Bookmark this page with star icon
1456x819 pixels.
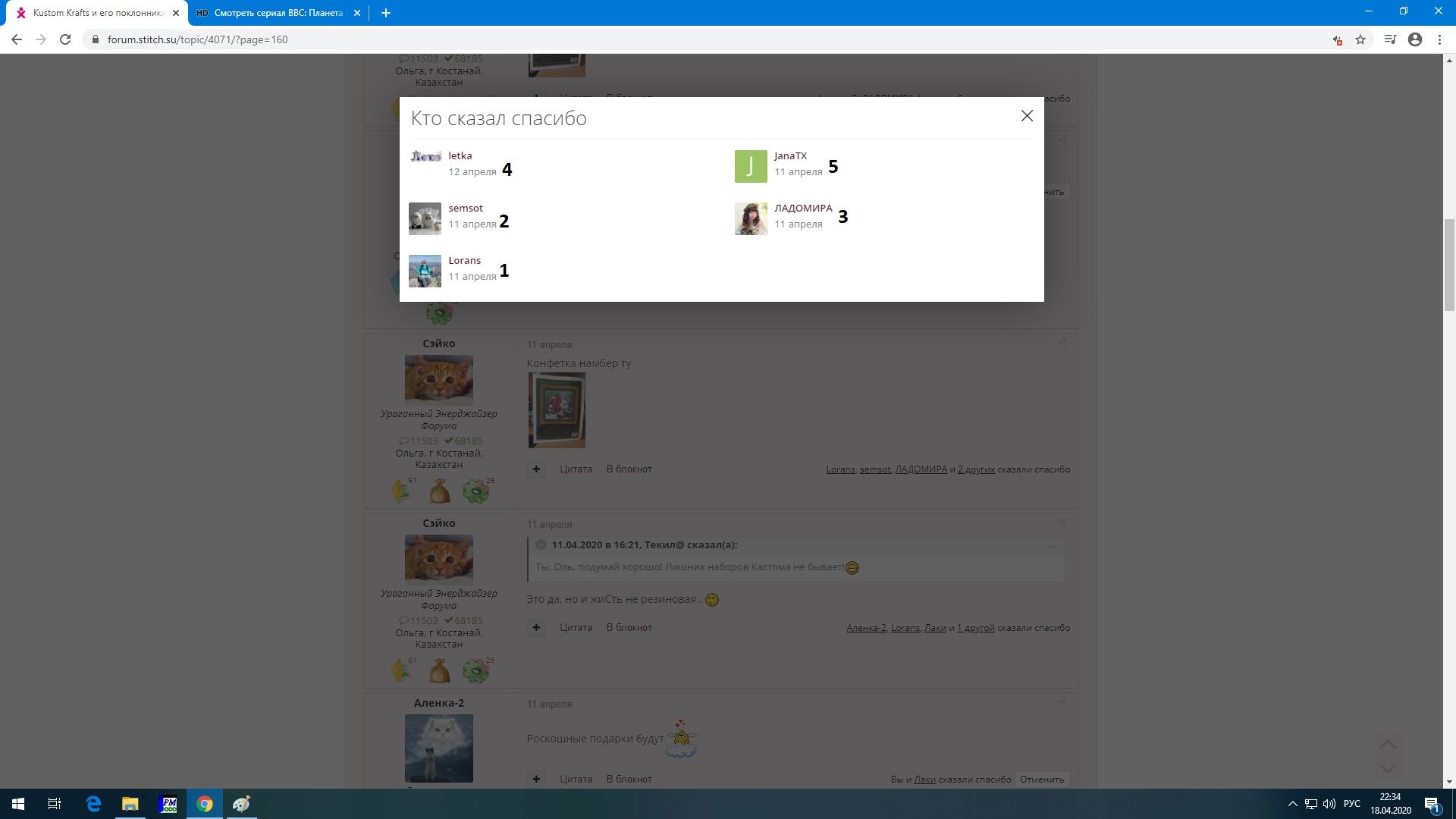point(1360,39)
